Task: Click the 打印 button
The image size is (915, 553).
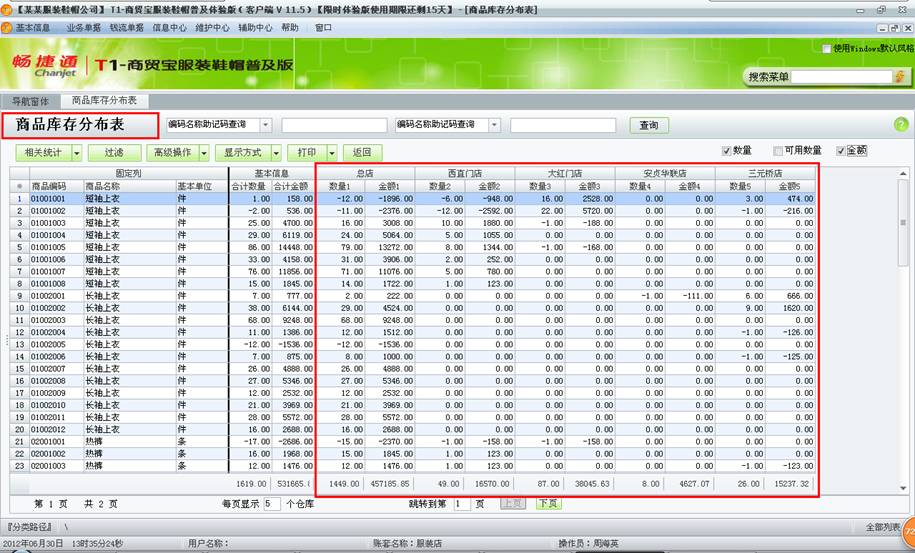Action: pos(307,153)
